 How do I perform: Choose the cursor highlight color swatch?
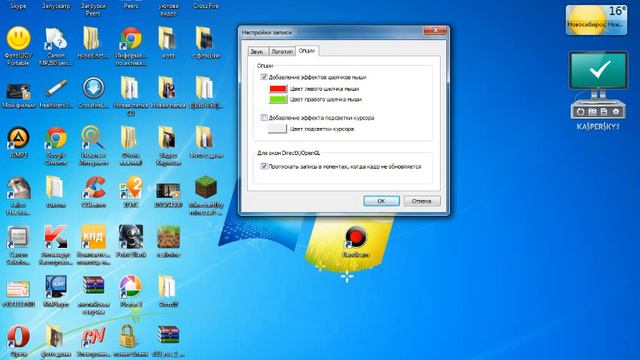pos(278,129)
